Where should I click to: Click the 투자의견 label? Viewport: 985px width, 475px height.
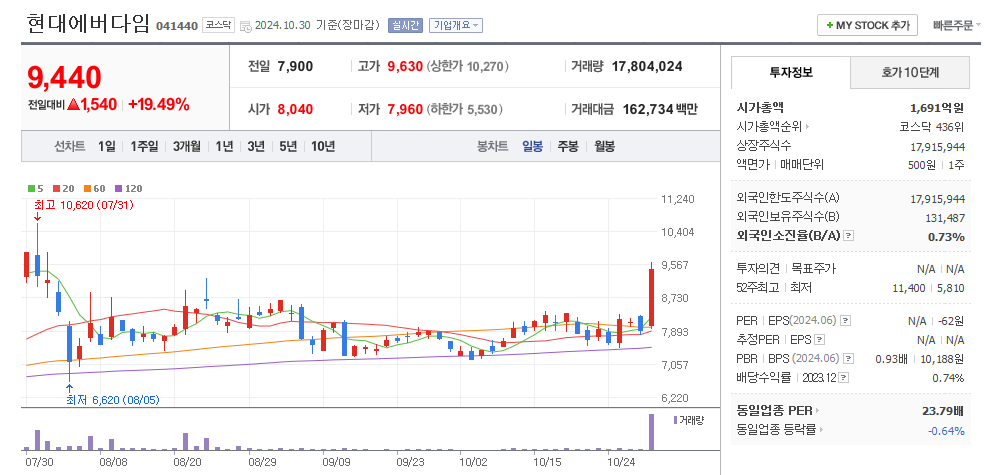click(758, 268)
